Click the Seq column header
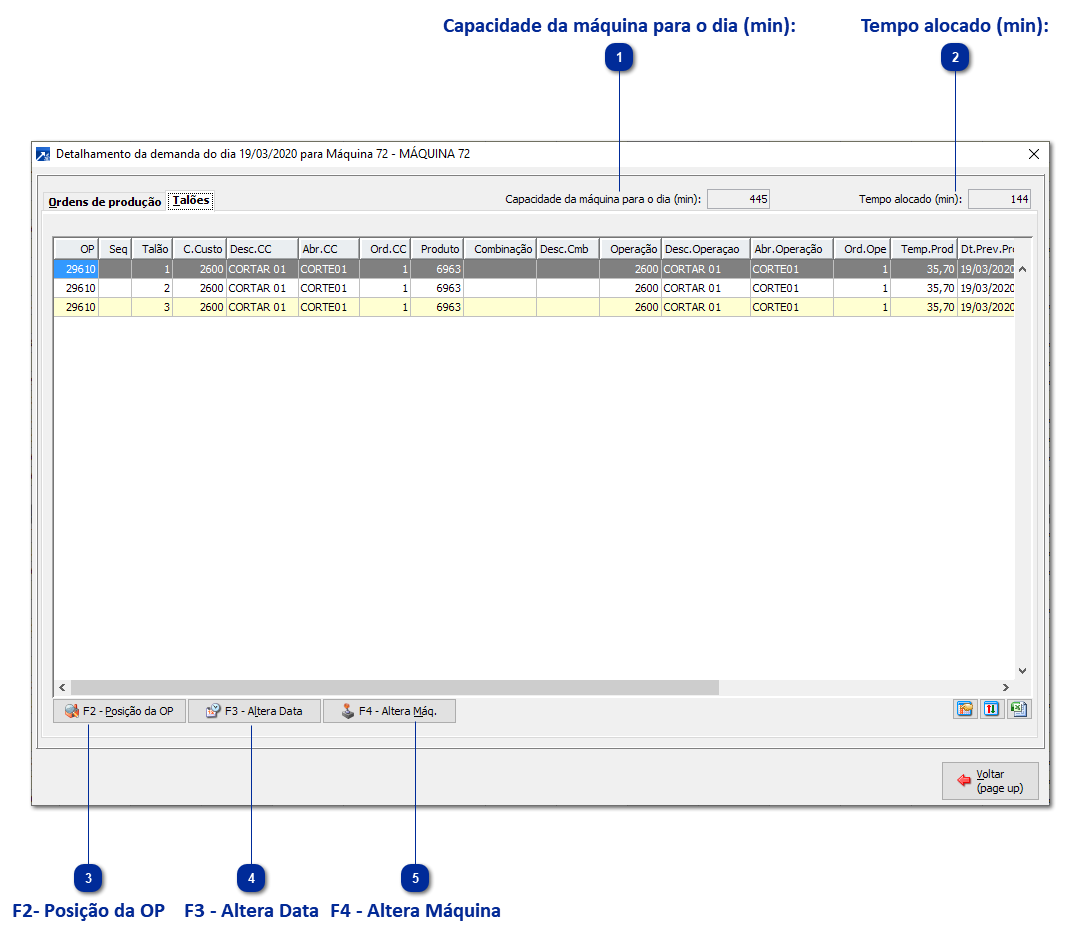Viewport: 1065px width, 939px height. point(115,249)
